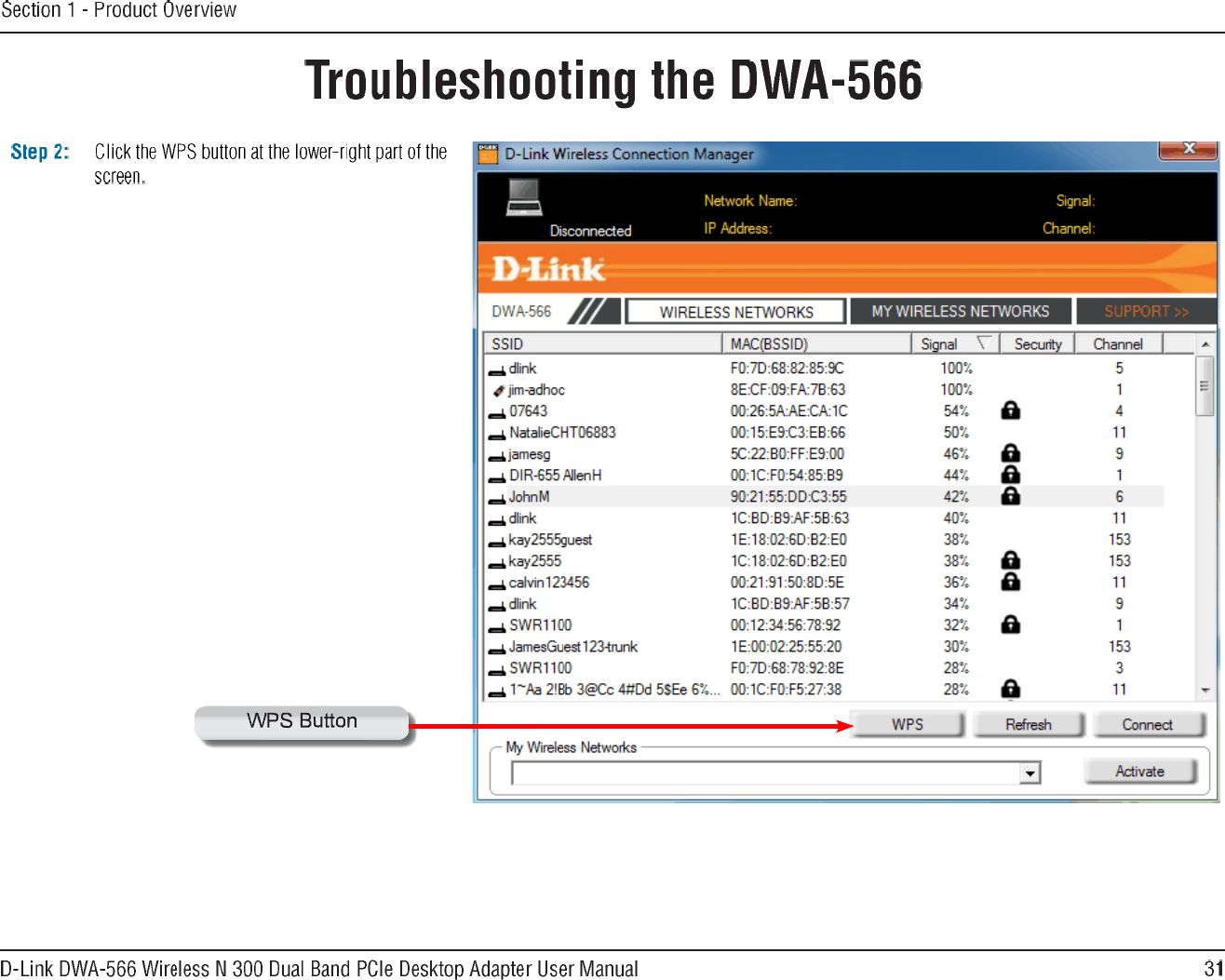Click the 30% signal value

[x=956, y=647]
